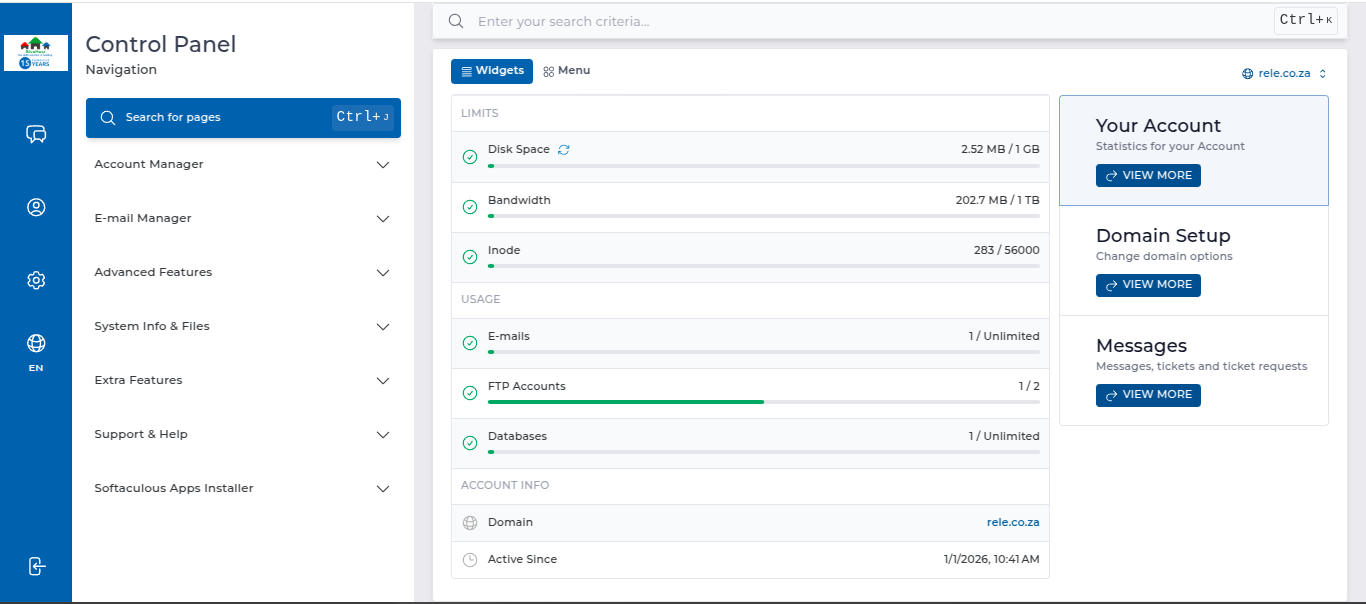Click the logout icon at sidebar bottom

pyautogui.click(x=36, y=566)
